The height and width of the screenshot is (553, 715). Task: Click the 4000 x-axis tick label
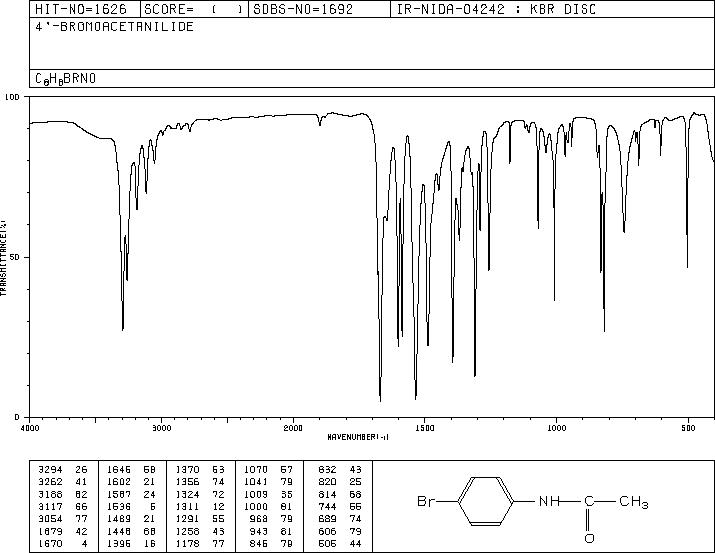point(30,428)
